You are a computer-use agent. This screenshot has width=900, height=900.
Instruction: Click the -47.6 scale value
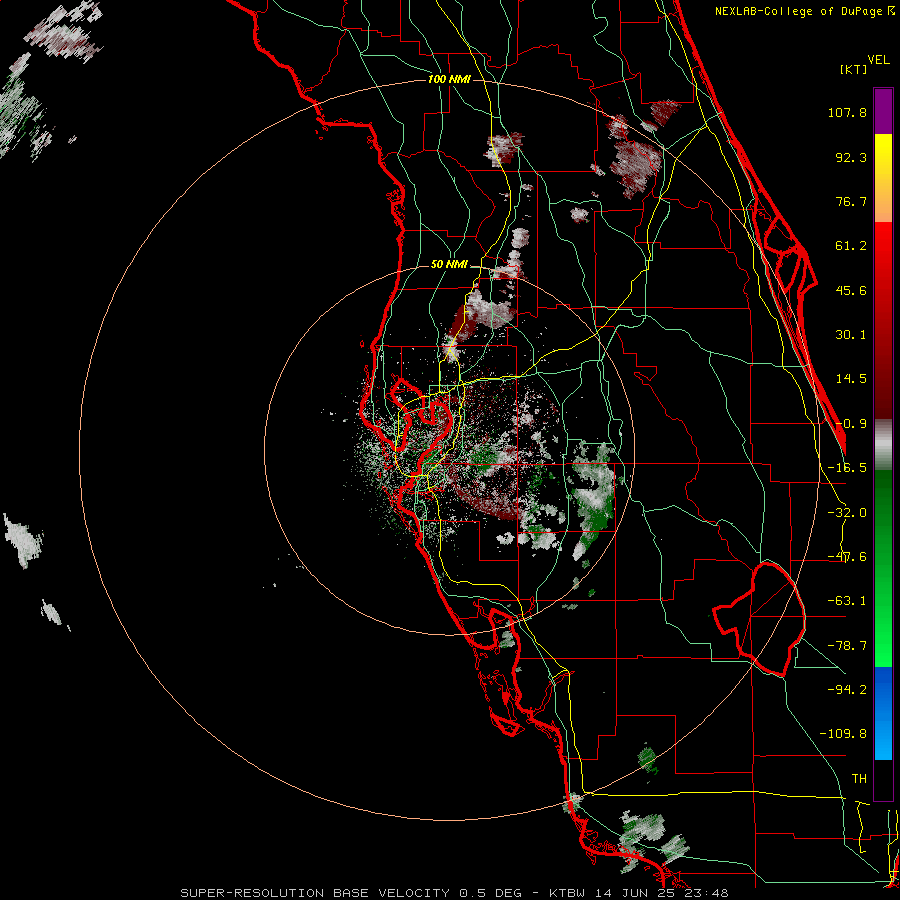point(847,557)
